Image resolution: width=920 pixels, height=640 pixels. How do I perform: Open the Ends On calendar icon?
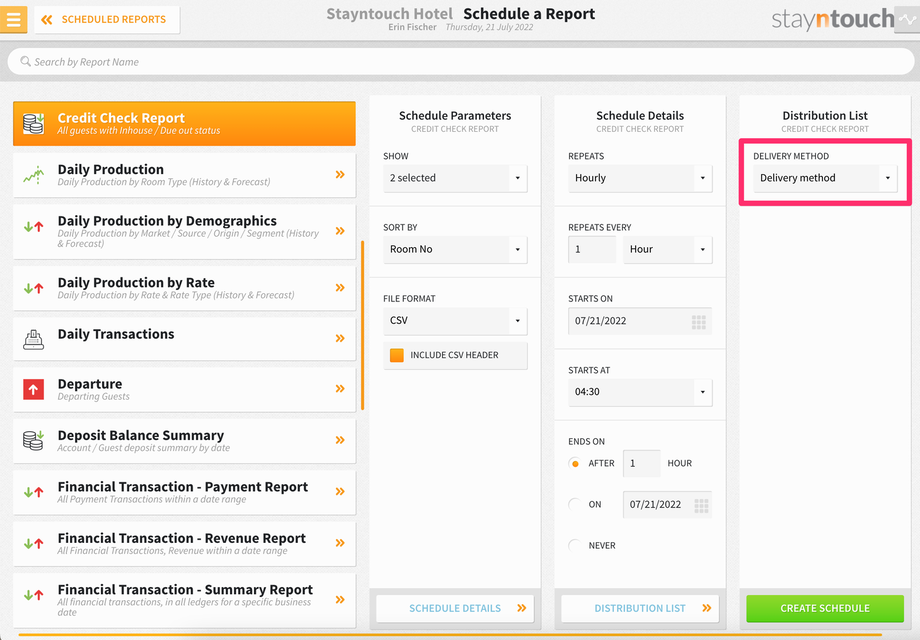(701, 505)
